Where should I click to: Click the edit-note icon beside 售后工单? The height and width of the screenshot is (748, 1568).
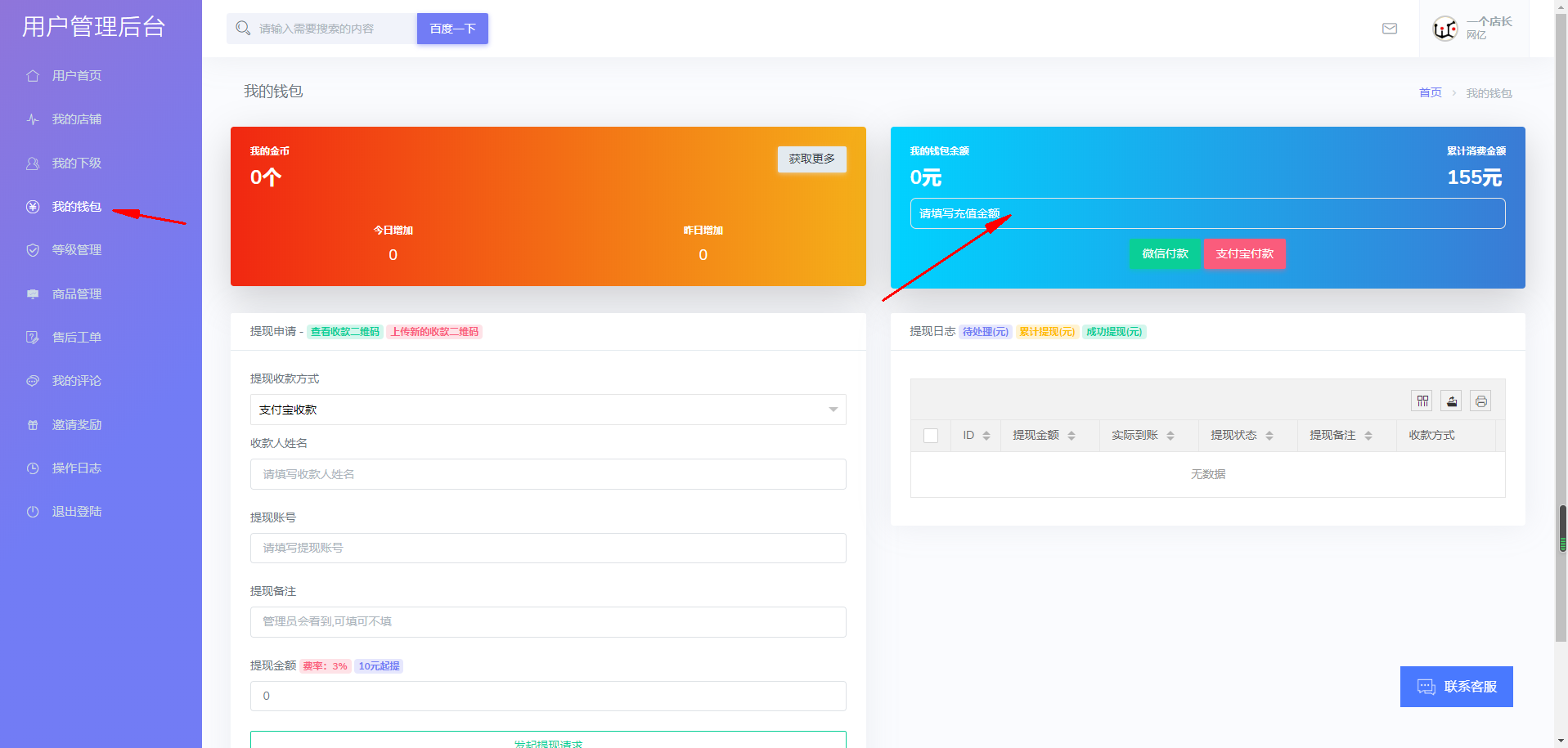[x=33, y=338]
